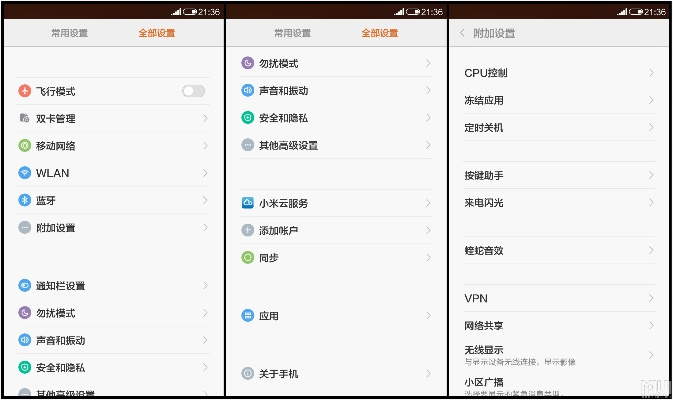Tap the 应用 label
673x400 pixels.
pos(269,316)
